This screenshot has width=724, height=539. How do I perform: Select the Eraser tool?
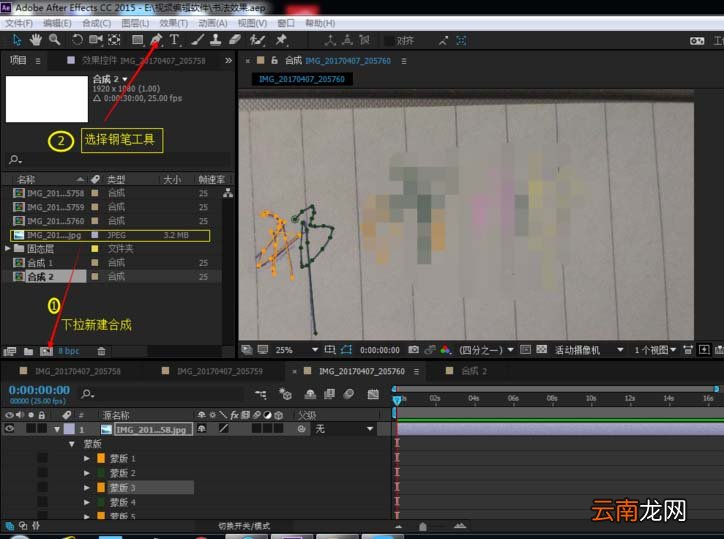[x=235, y=40]
